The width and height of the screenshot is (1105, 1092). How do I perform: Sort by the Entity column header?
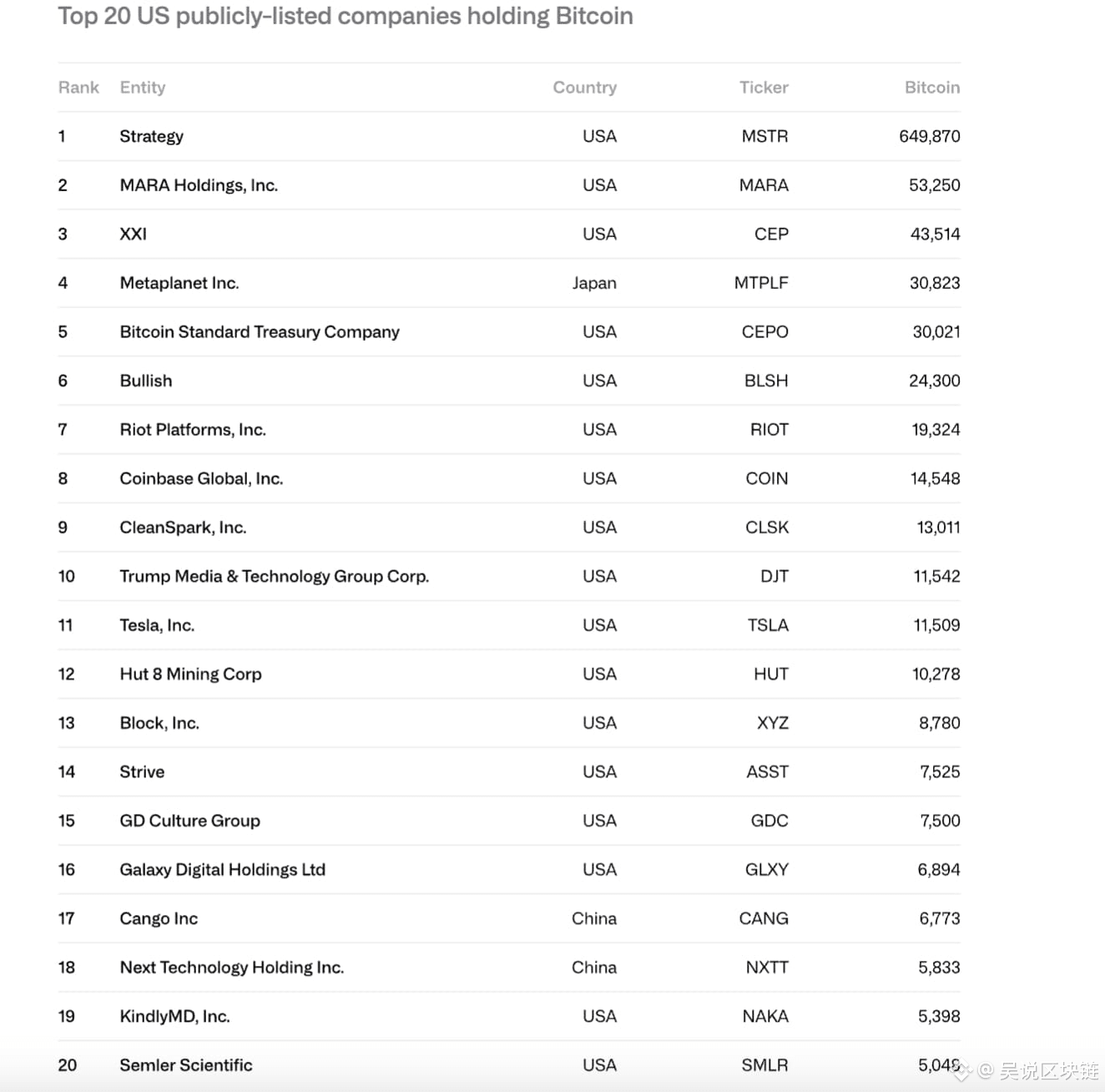(x=143, y=88)
